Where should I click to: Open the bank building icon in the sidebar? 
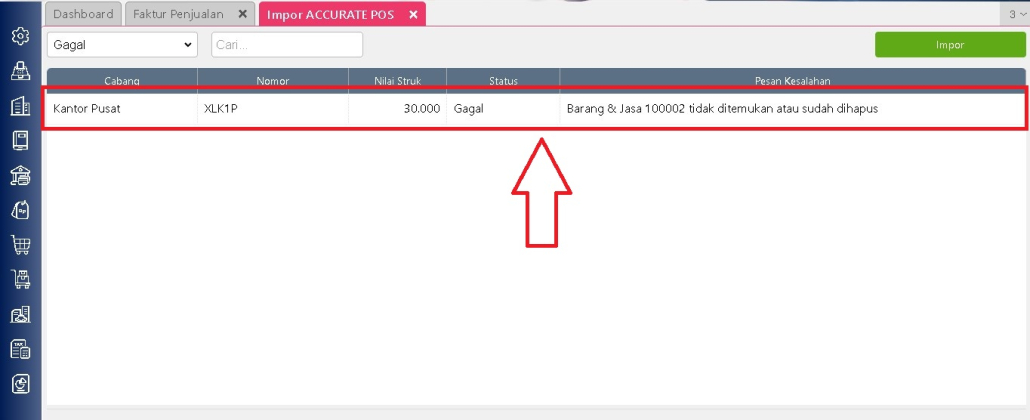[20, 176]
